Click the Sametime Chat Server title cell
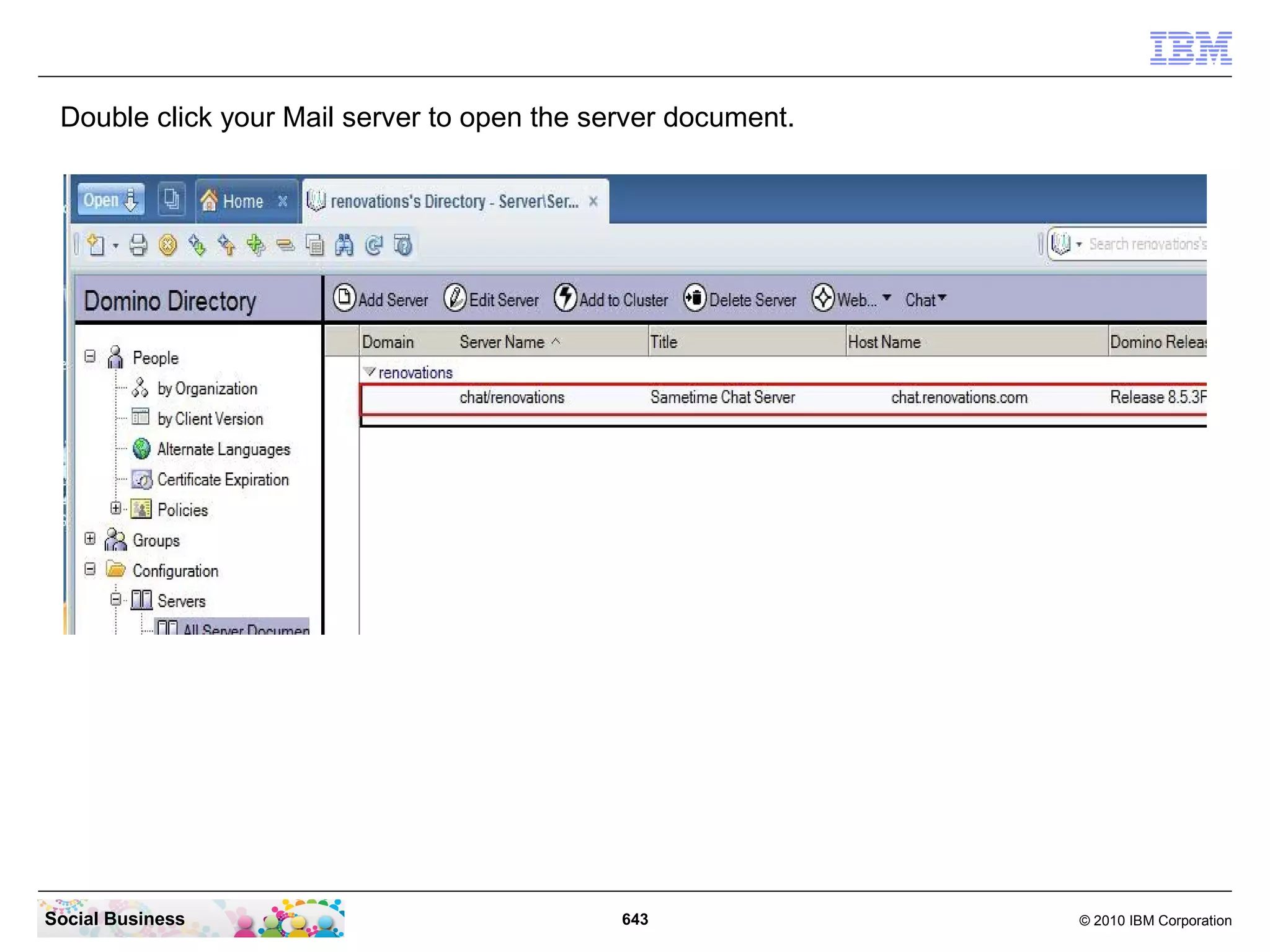1270x952 pixels. (722, 397)
